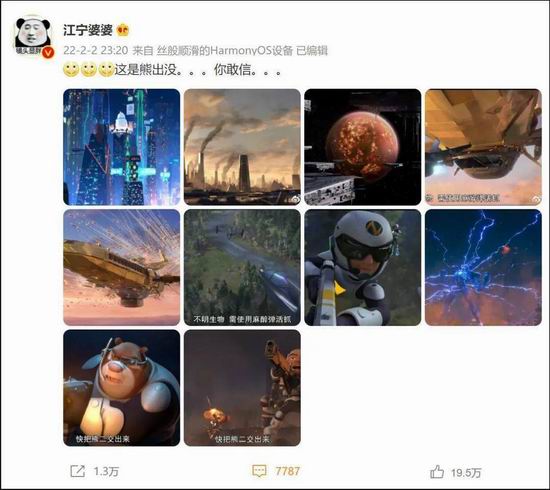Click the 19.5万 like count
This screenshot has height=490, width=550.
tap(466, 472)
